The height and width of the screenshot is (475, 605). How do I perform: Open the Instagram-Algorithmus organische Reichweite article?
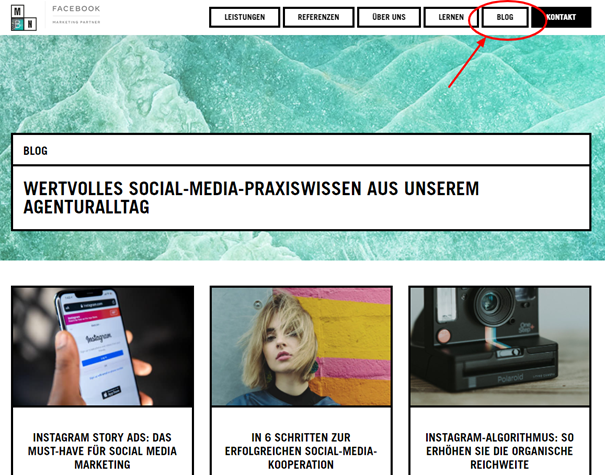(x=500, y=451)
